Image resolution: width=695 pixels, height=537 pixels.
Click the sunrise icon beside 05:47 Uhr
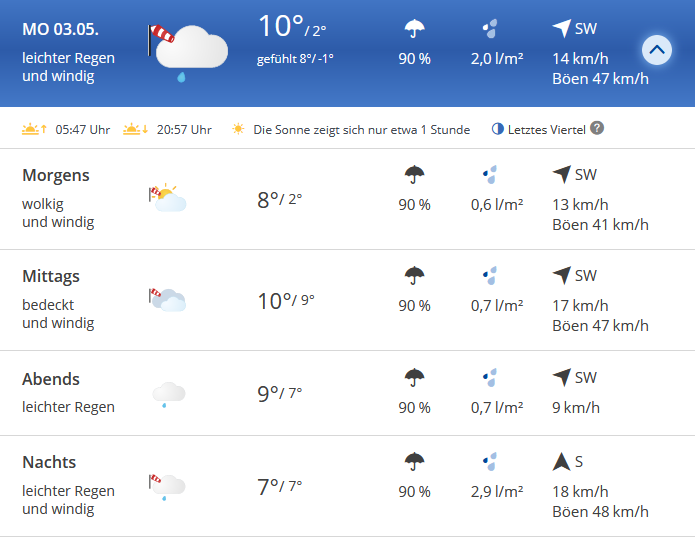[x=35, y=129]
